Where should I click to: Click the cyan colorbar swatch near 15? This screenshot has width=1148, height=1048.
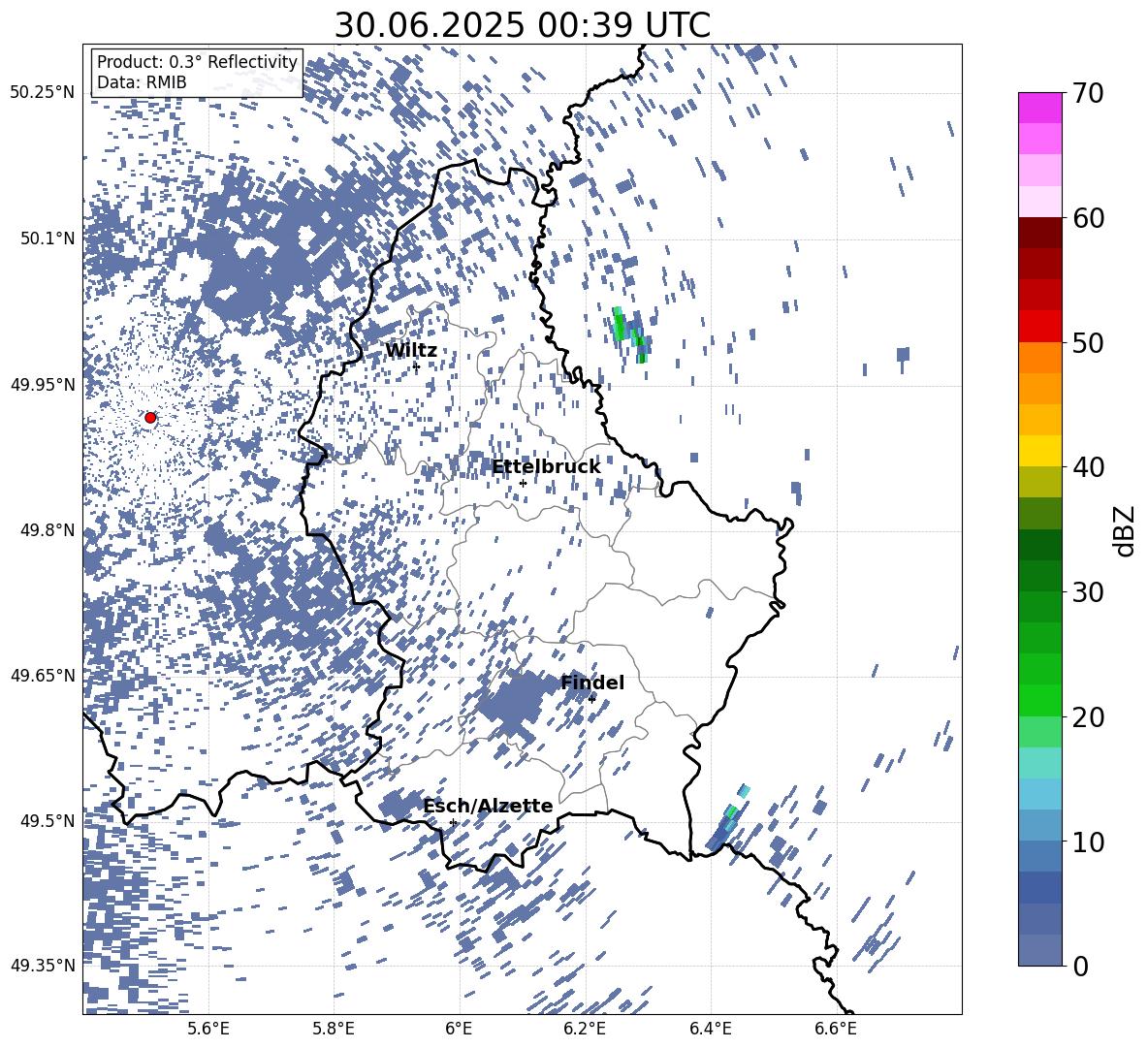(1040, 763)
